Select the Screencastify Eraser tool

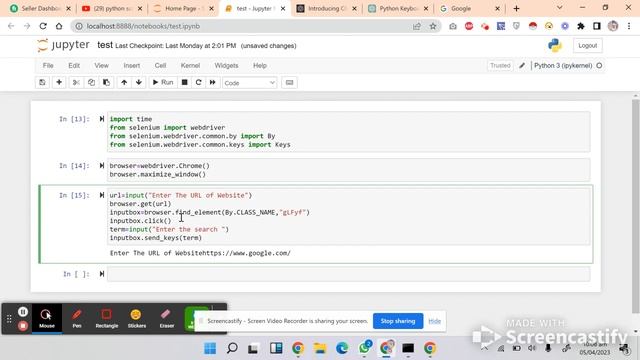click(167, 318)
